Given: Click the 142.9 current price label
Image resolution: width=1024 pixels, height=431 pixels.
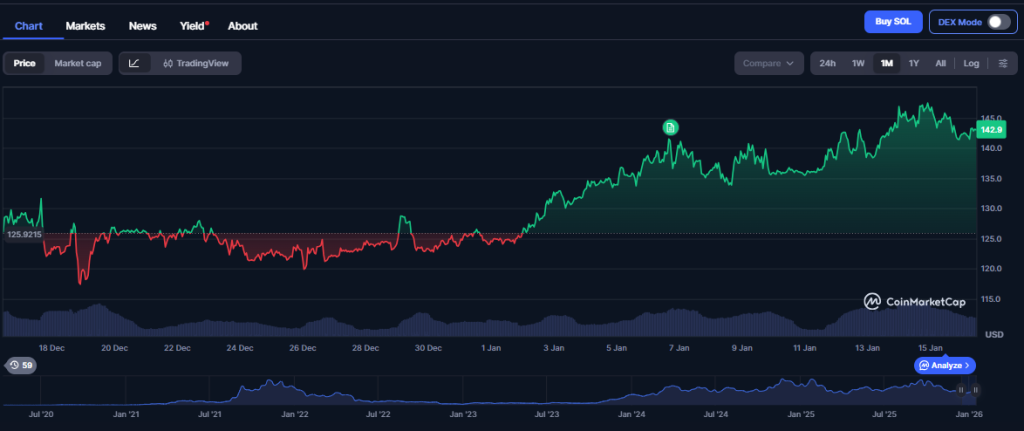Looking at the screenshot, I should coord(991,130).
